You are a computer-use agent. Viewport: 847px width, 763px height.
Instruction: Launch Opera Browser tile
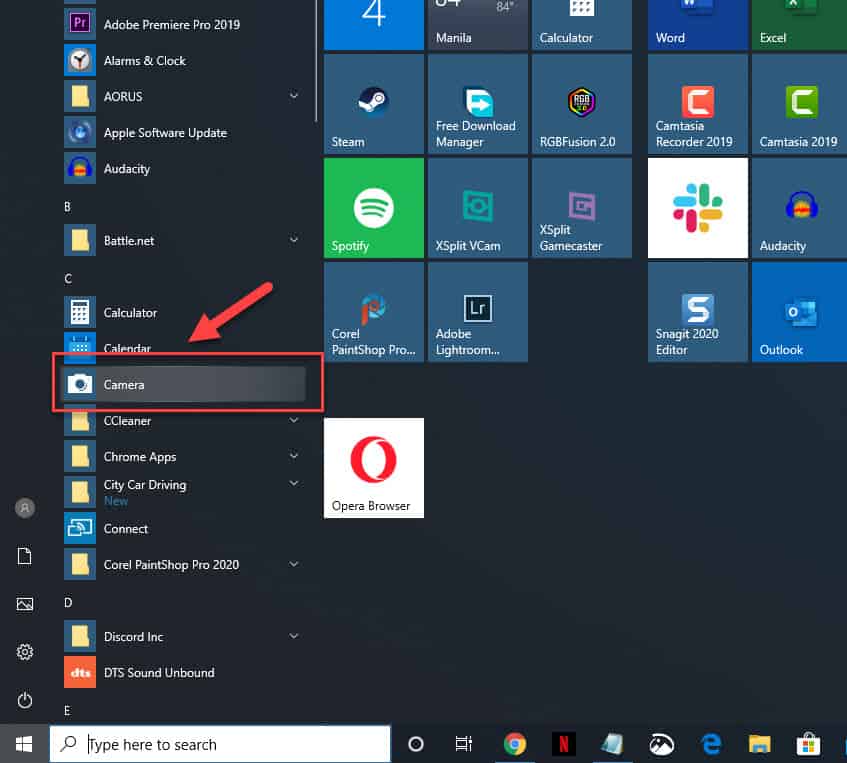pyautogui.click(x=374, y=468)
